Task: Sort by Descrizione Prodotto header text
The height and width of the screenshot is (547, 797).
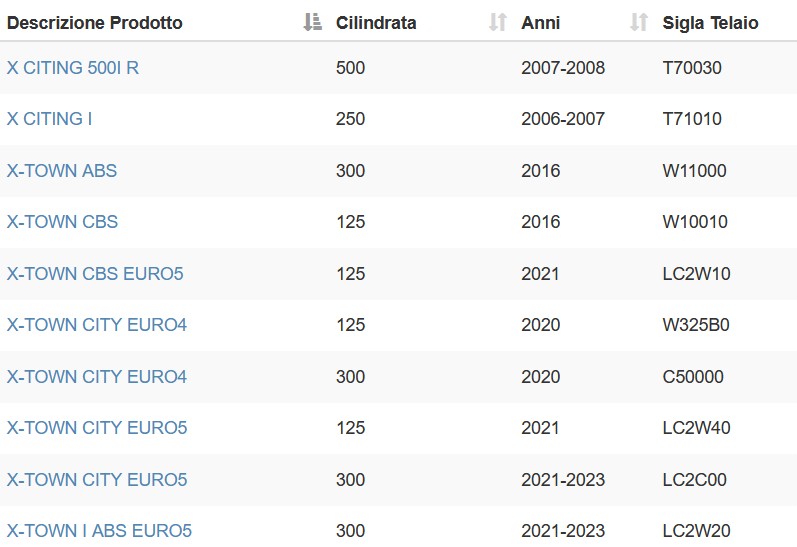Action: 95,23
